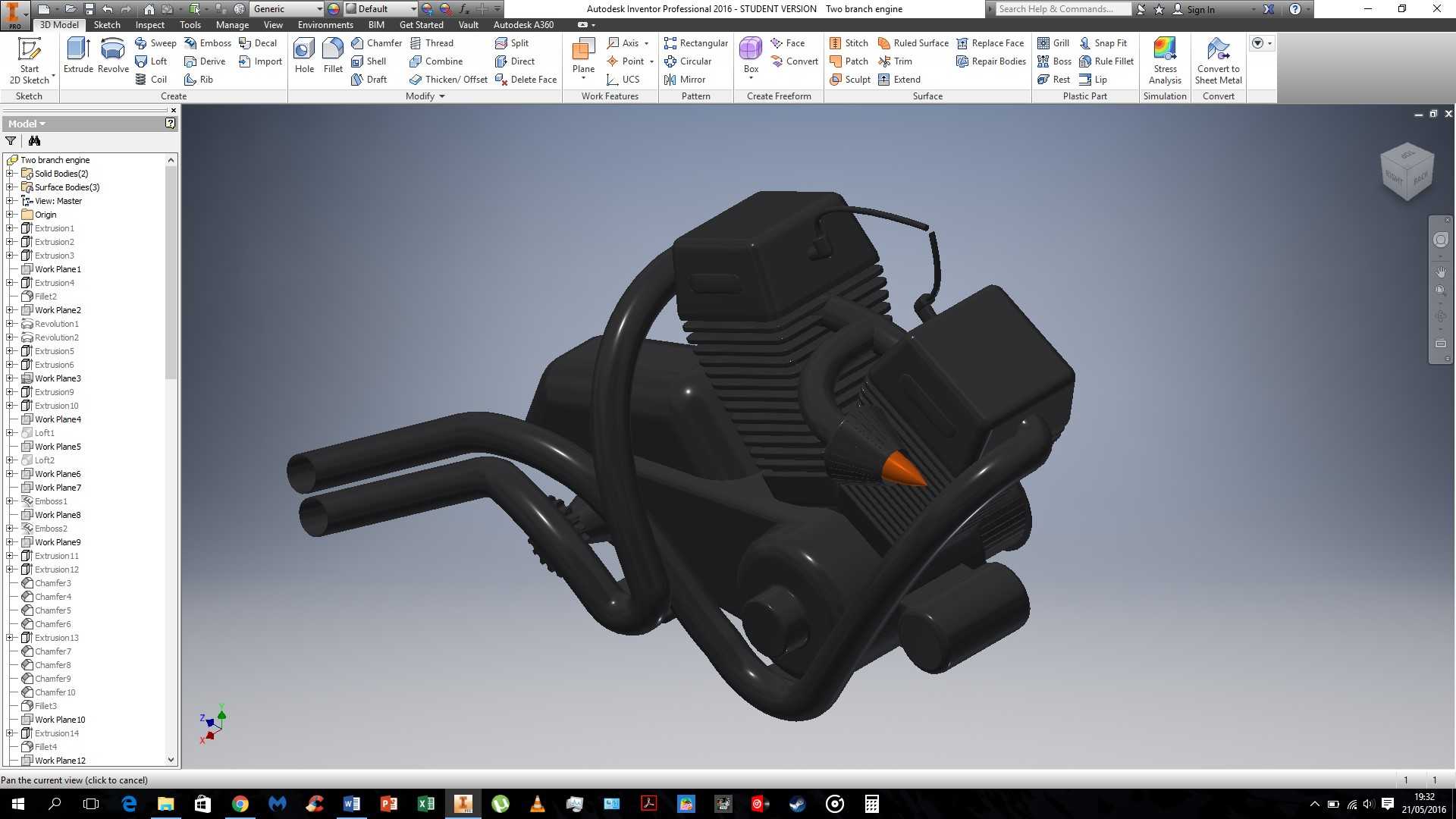Open the Generic material dropdown
1456x819 pixels.
pyautogui.click(x=287, y=9)
